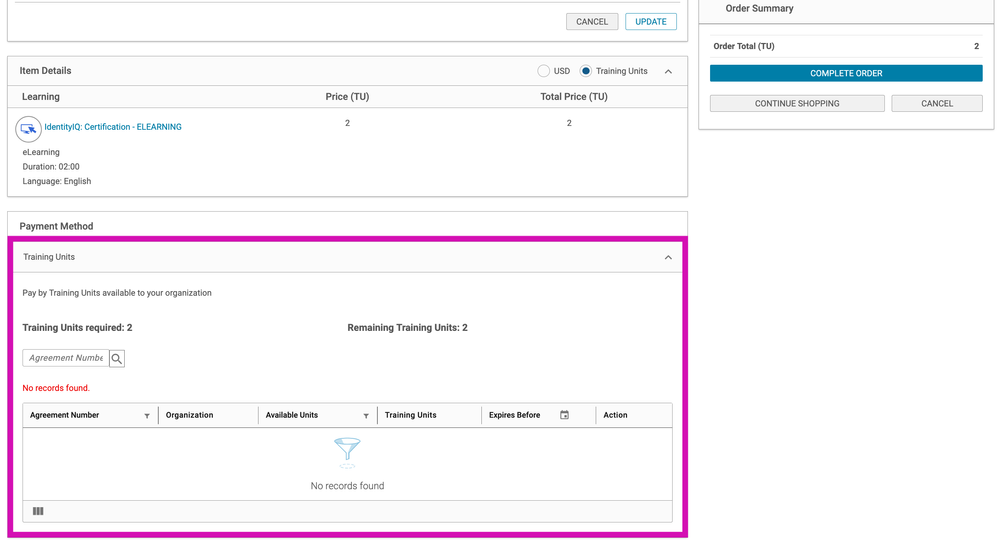Open the IdentityIQ: Certification - ELEARNING link
Image resolution: width=998 pixels, height=544 pixels.
tap(113, 127)
